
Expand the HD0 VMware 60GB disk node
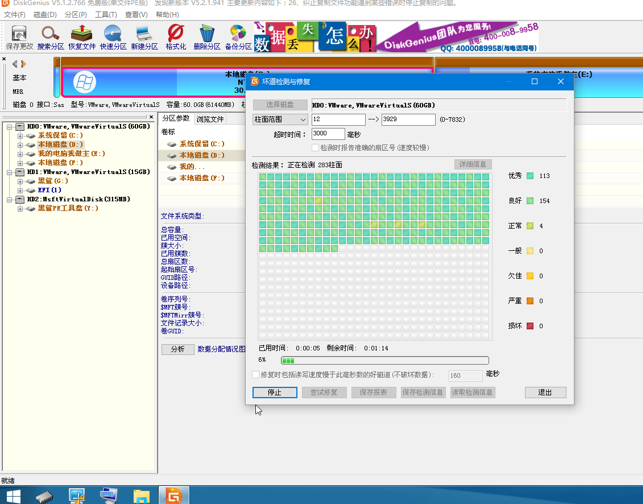(10, 127)
